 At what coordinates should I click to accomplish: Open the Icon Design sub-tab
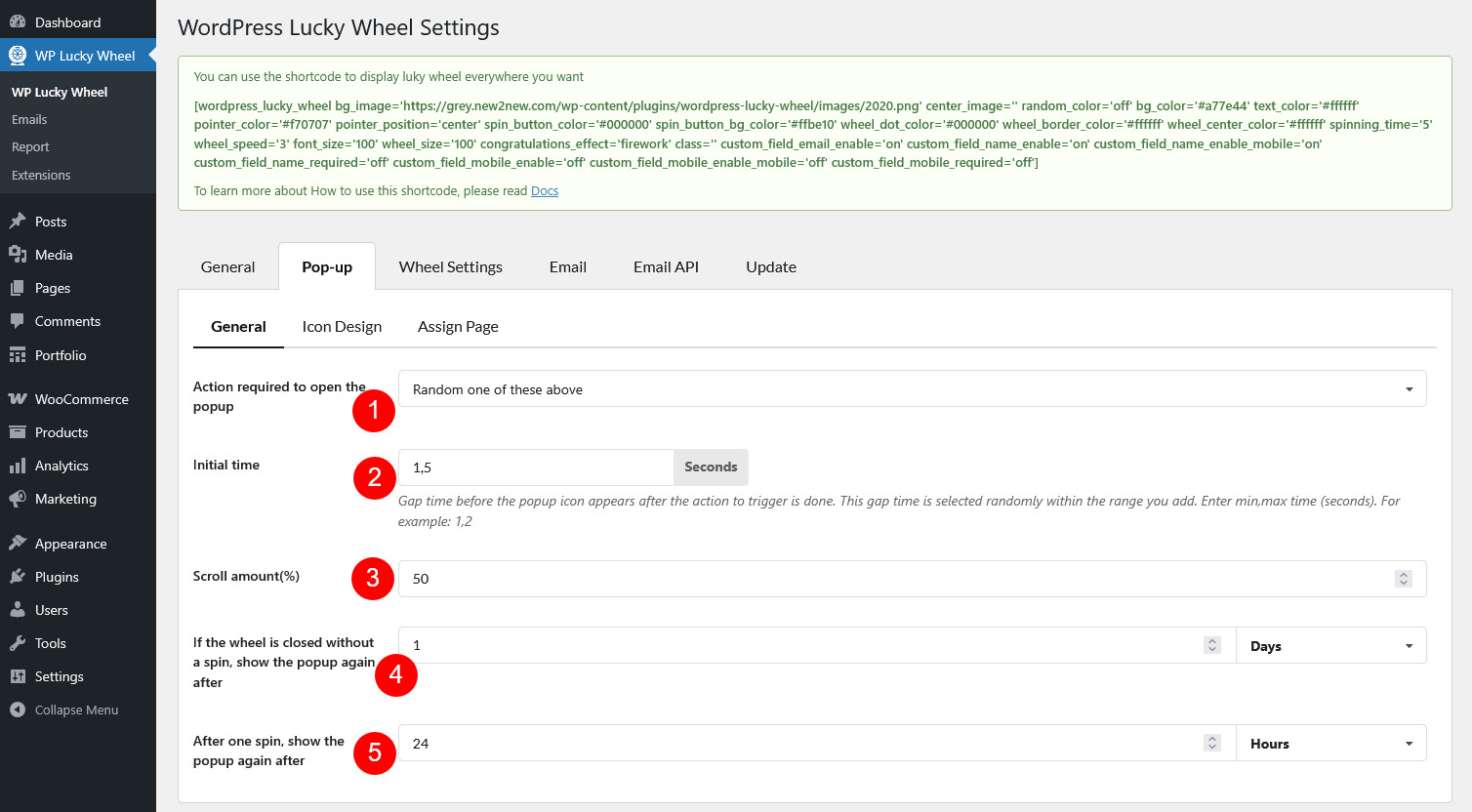[x=342, y=327]
